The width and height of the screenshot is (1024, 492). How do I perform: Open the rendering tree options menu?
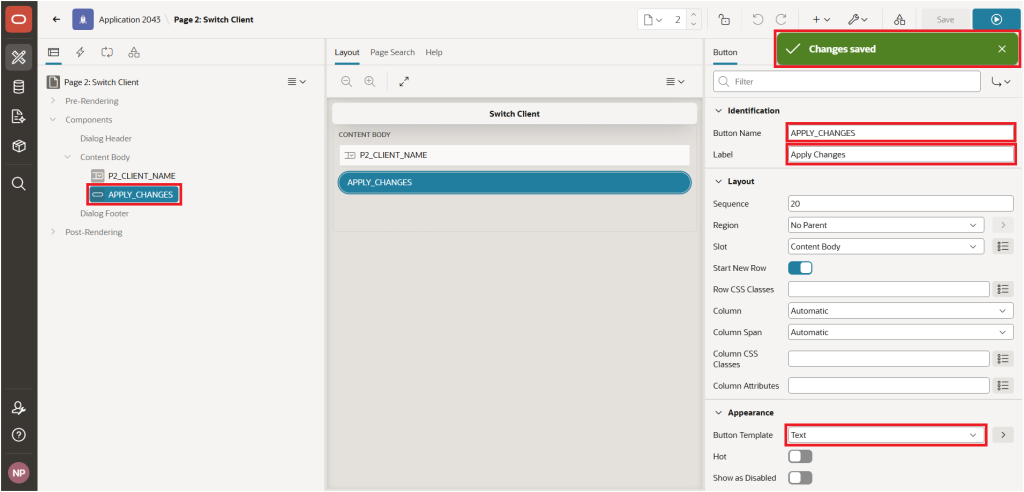296,82
